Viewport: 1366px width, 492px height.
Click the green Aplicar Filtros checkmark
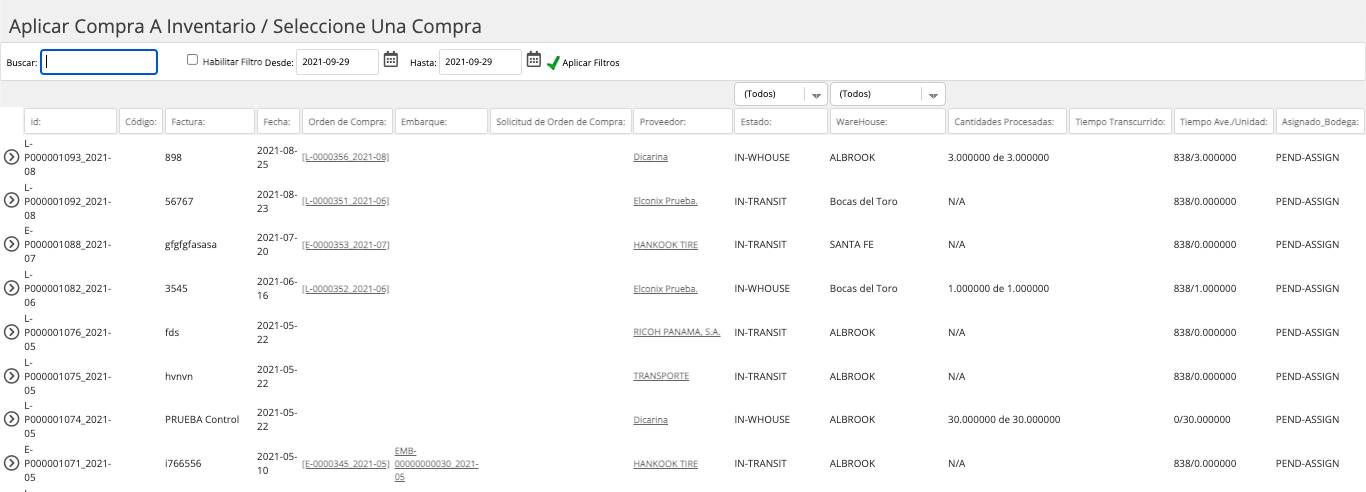pos(553,62)
